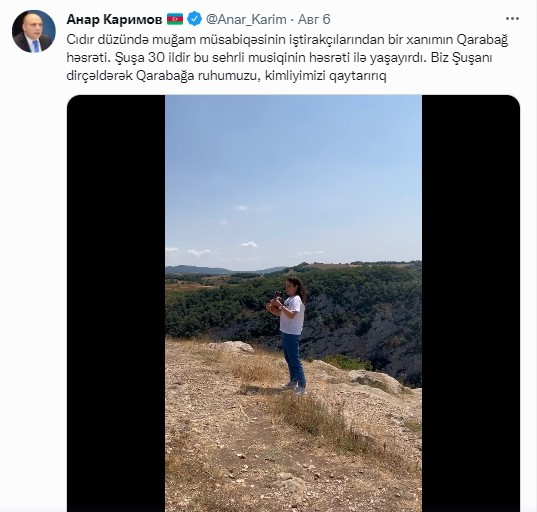The height and width of the screenshot is (512, 537).
Task: Open Анар Каримов's profile picture
Action: tap(34, 31)
